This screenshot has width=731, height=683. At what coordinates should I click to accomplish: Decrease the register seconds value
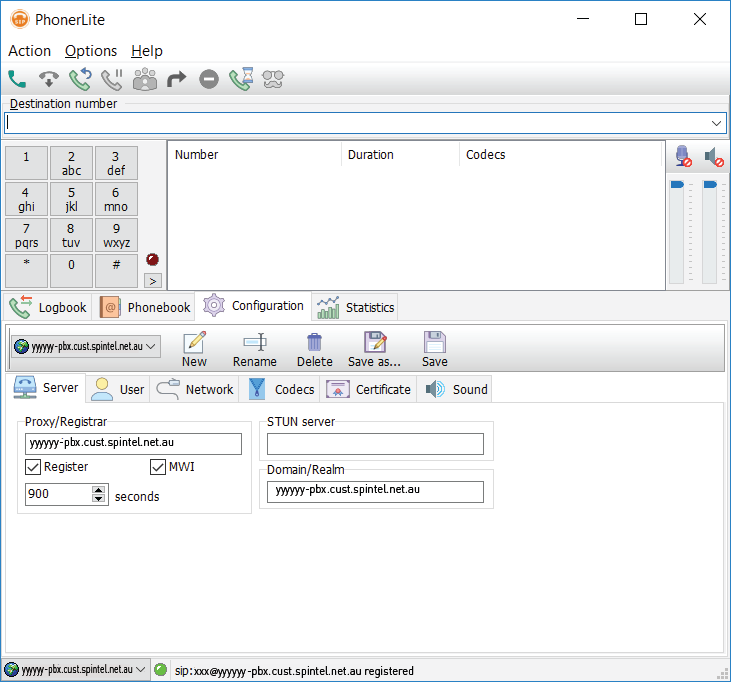(x=98, y=498)
